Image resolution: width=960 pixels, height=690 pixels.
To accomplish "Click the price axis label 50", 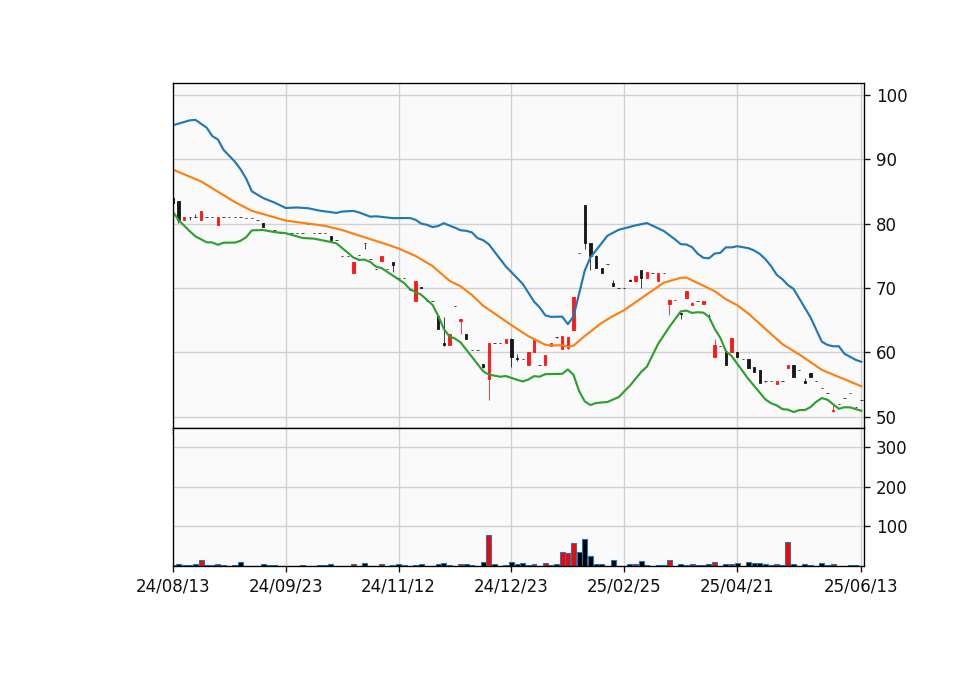I will coord(887,418).
